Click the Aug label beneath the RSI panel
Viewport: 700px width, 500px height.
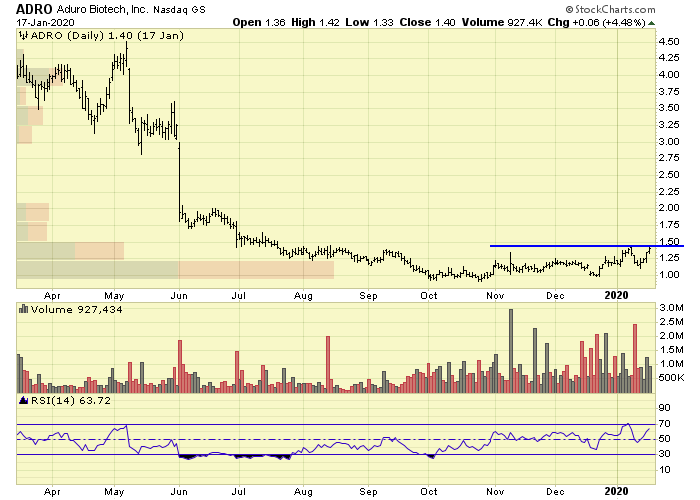coord(303,492)
